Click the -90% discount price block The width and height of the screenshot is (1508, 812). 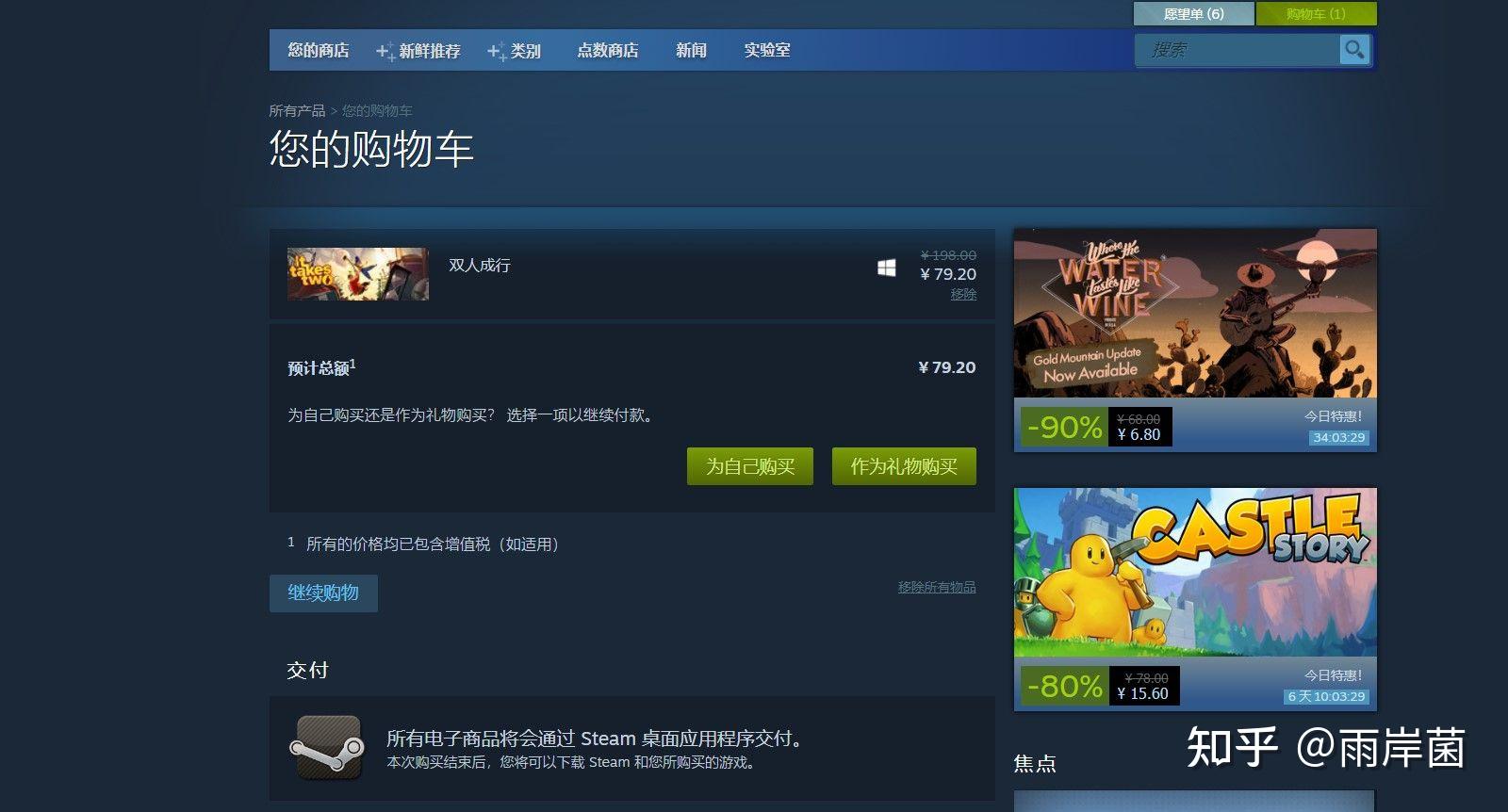1096,427
